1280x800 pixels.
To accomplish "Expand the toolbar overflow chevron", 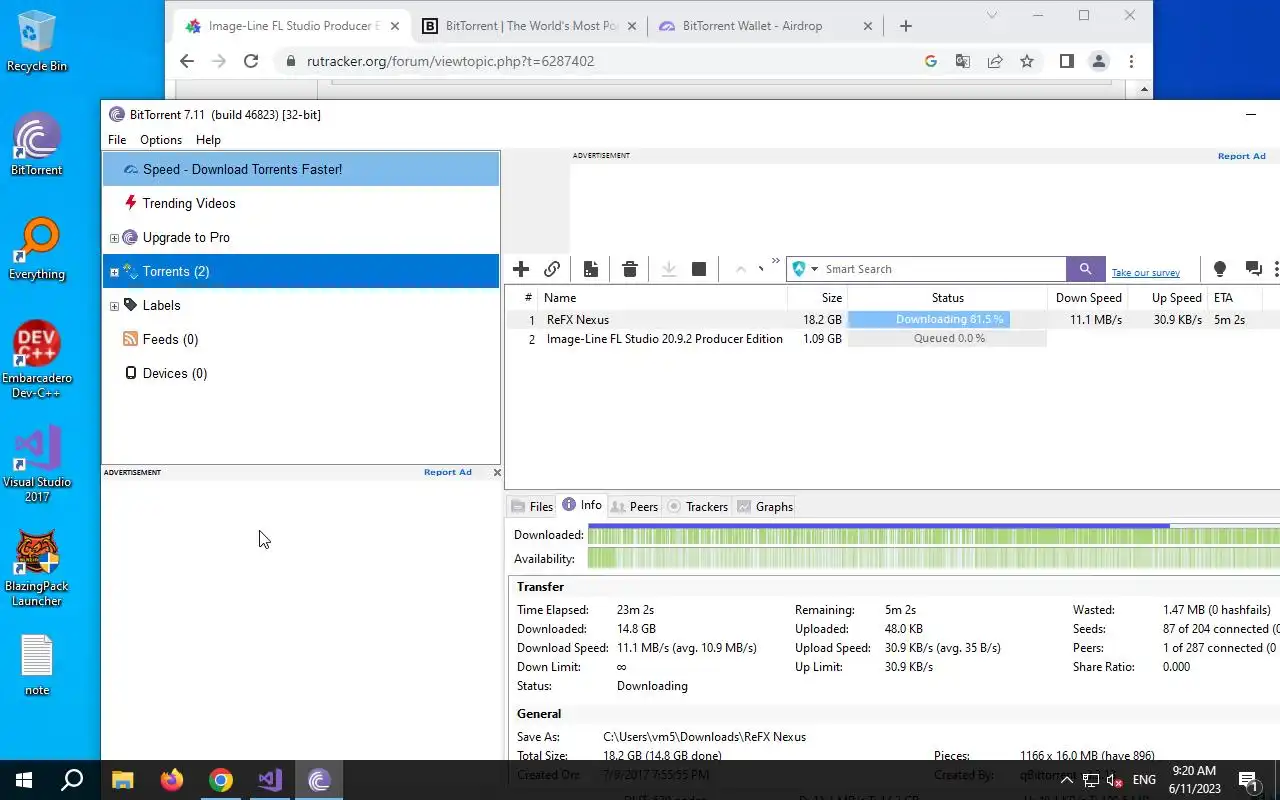I will [x=775, y=261].
